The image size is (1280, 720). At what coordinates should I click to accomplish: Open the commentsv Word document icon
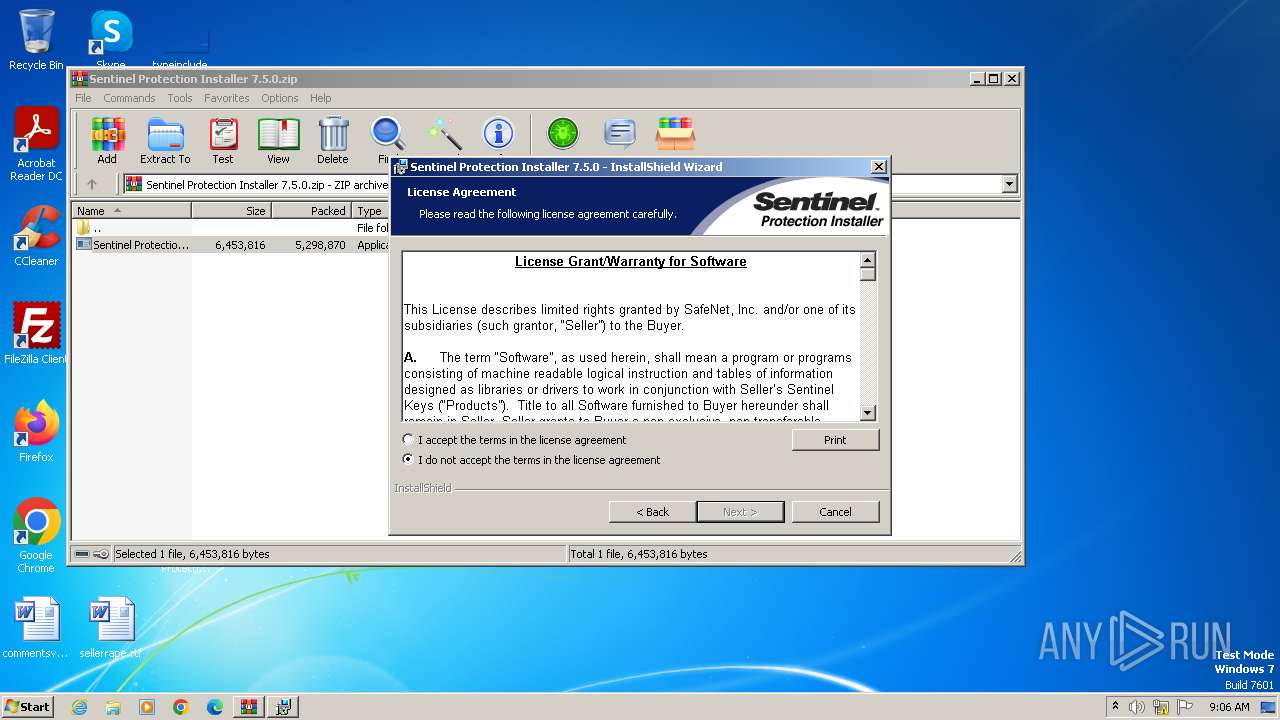point(36,628)
